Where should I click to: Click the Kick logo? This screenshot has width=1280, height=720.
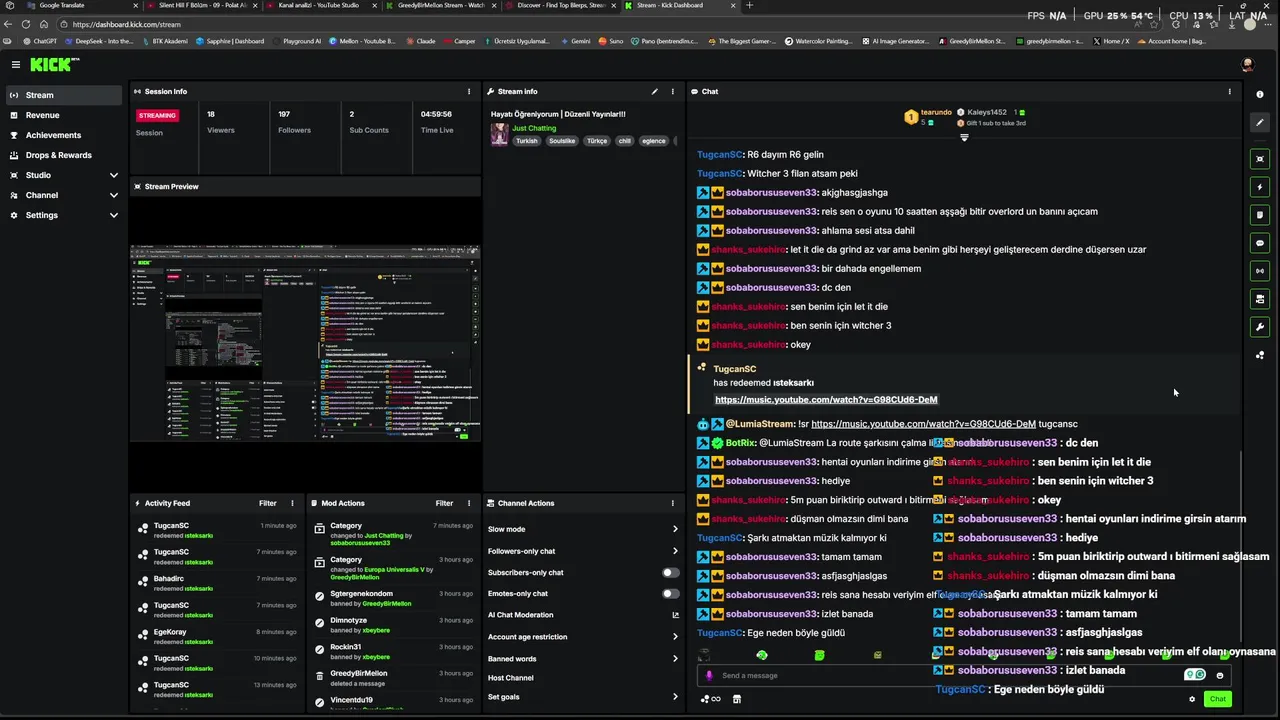click(x=54, y=64)
